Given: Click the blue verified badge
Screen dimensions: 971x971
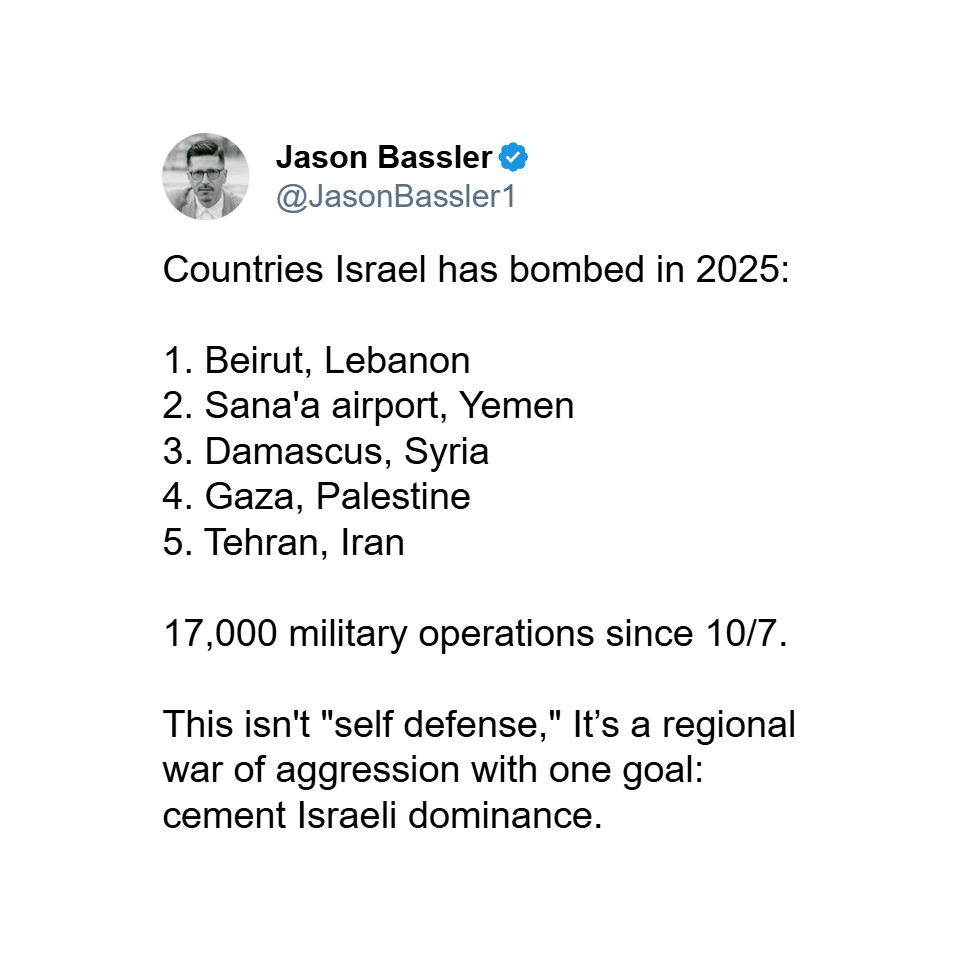Looking at the screenshot, I should tap(513, 157).
